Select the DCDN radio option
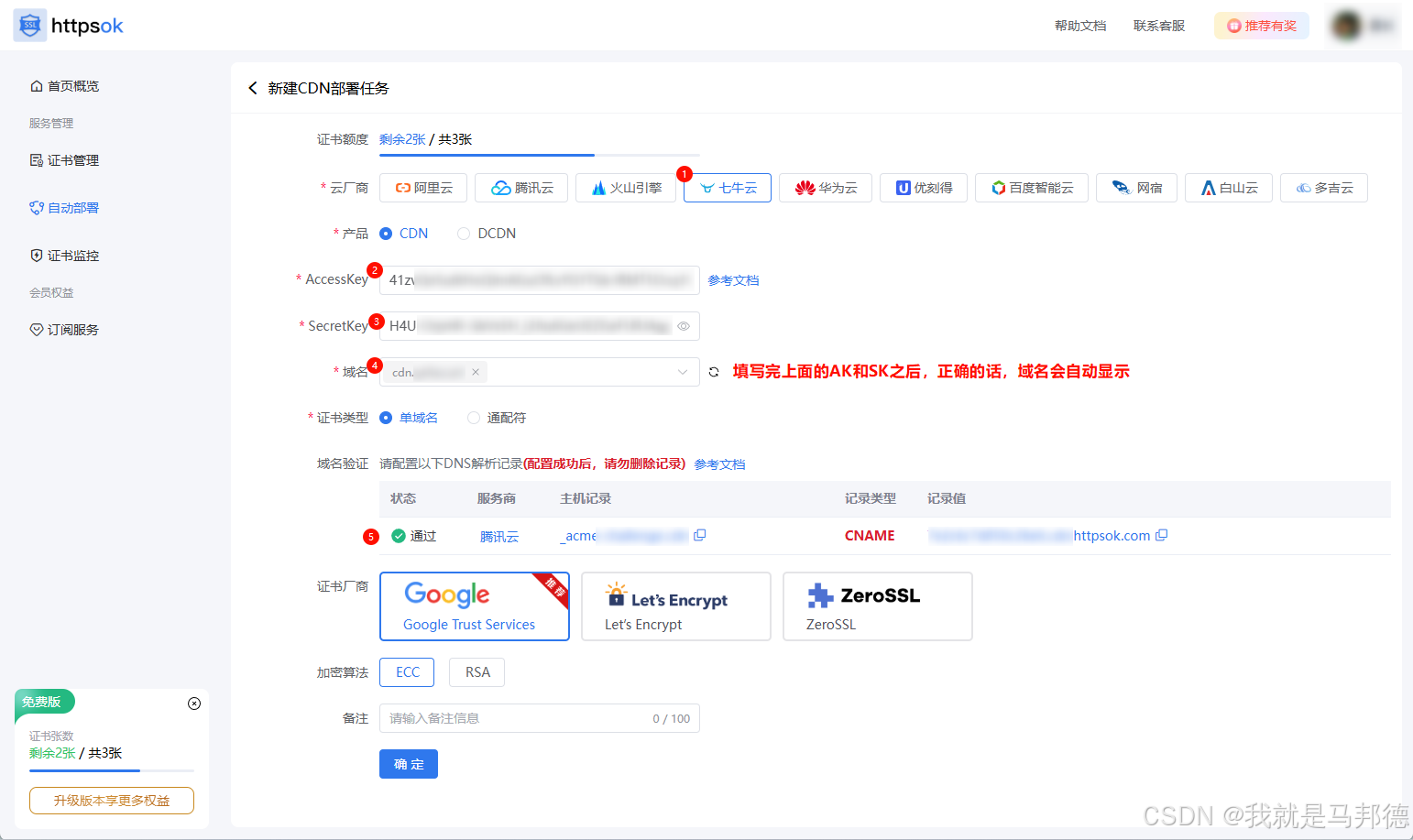Viewport: 1413px width, 840px height. [x=463, y=233]
